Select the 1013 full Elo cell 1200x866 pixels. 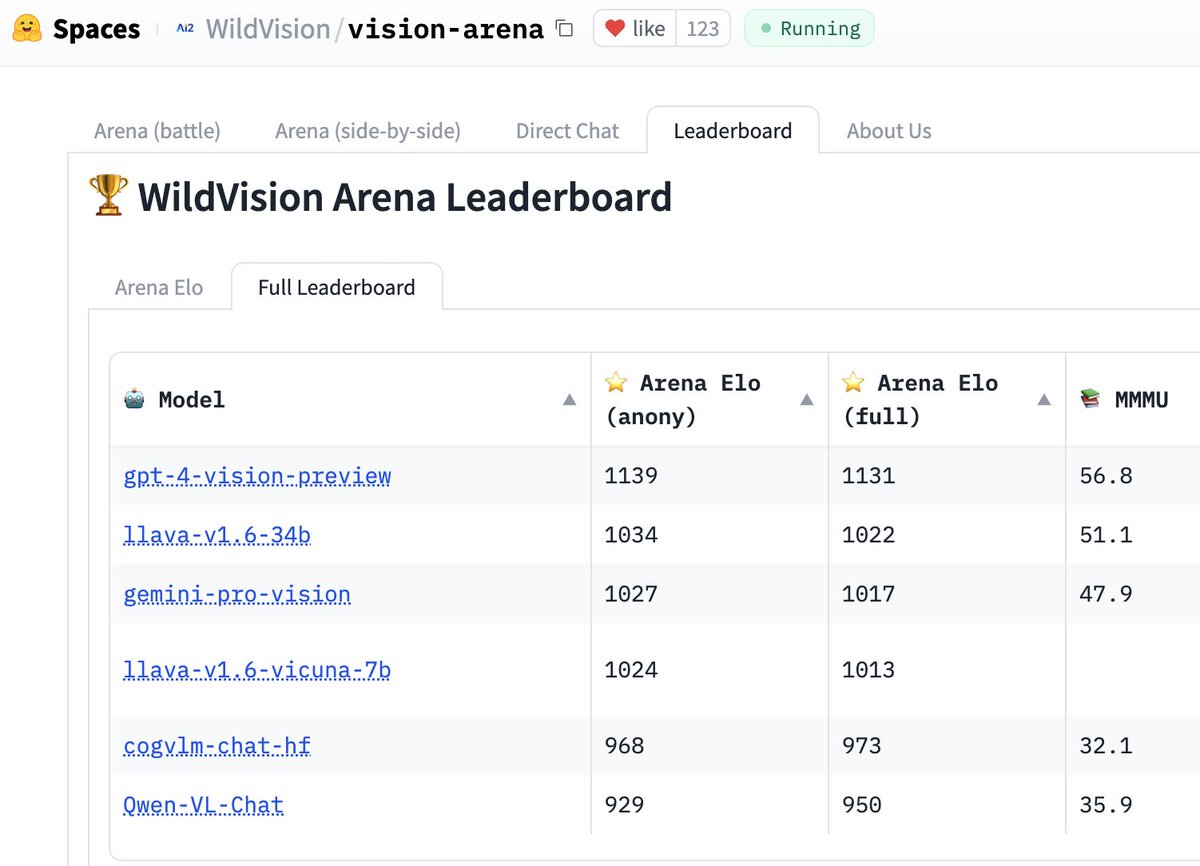[x=947, y=670]
